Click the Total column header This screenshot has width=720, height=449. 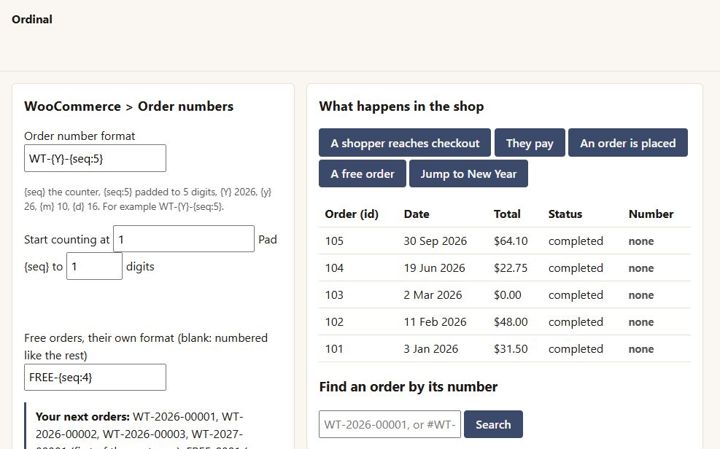(507, 214)
